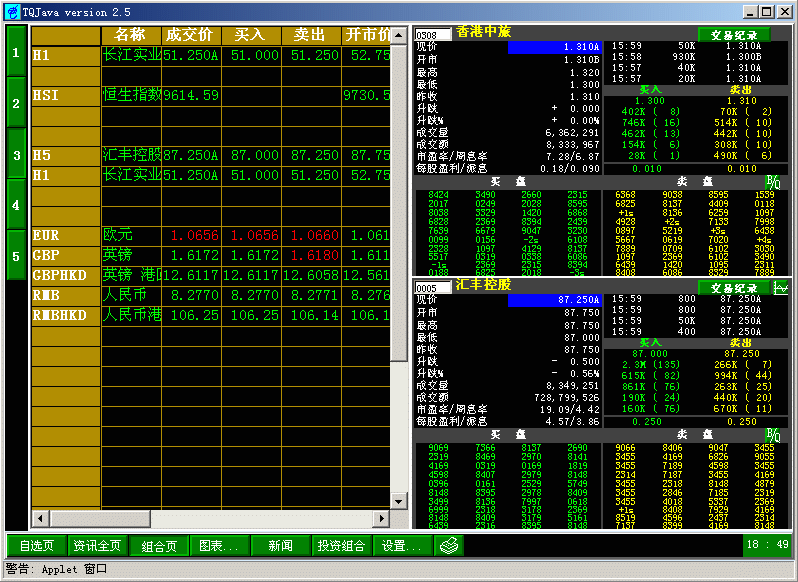Open the 资讯全页 page
This screenshot has width=798, height=582.
pos(97,546)
